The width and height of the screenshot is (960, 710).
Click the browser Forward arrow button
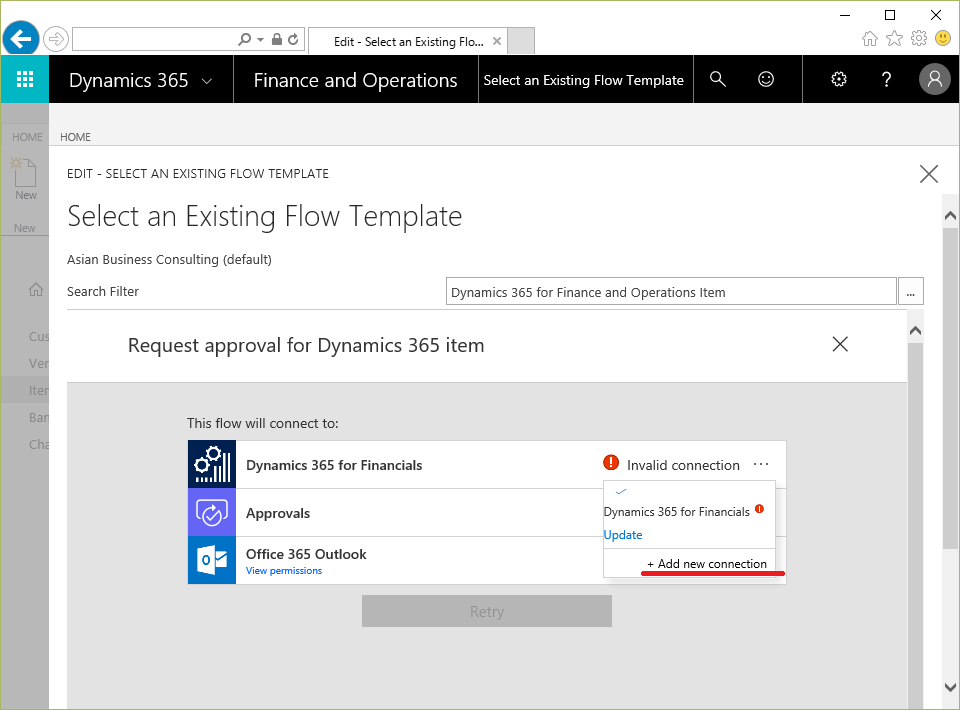56,40
